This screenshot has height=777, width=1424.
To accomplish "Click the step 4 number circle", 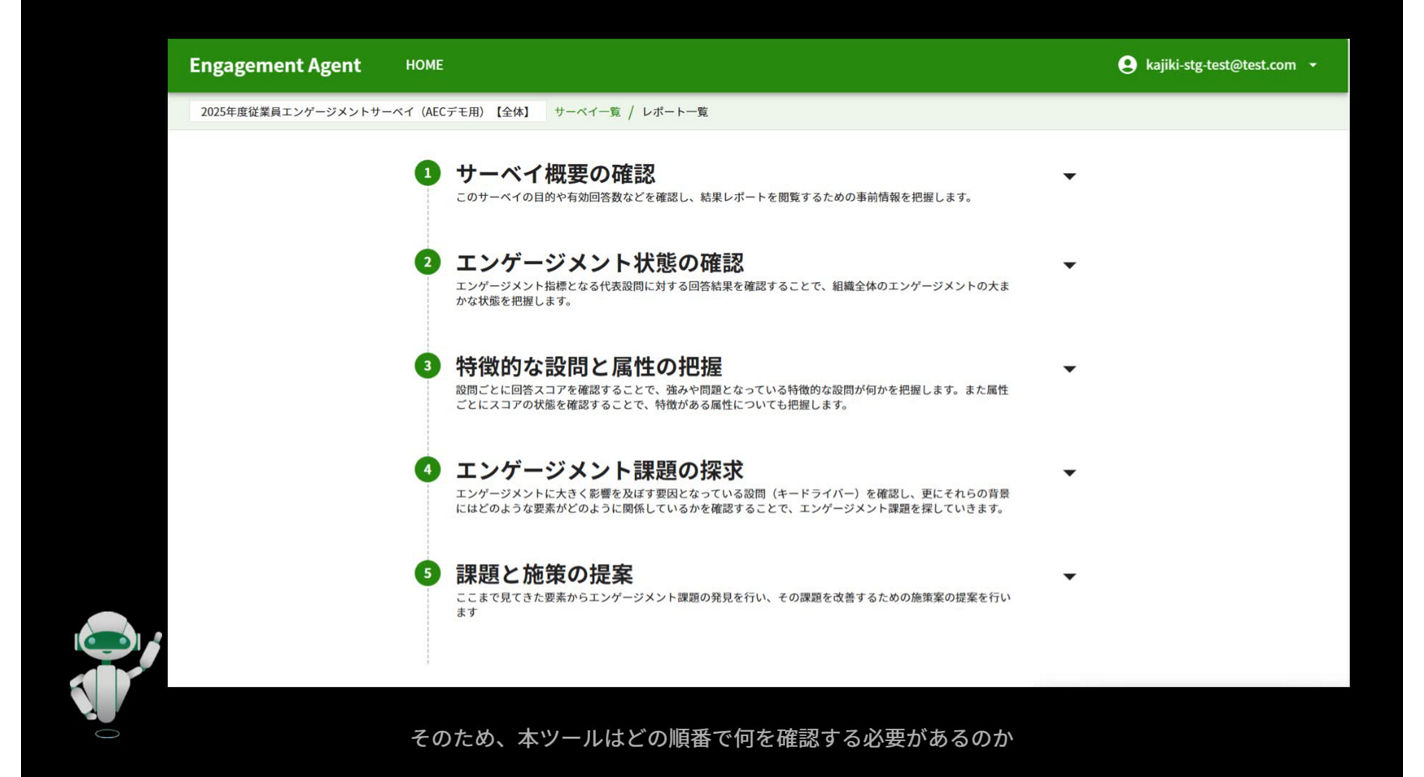I will (x=428, y=469).
